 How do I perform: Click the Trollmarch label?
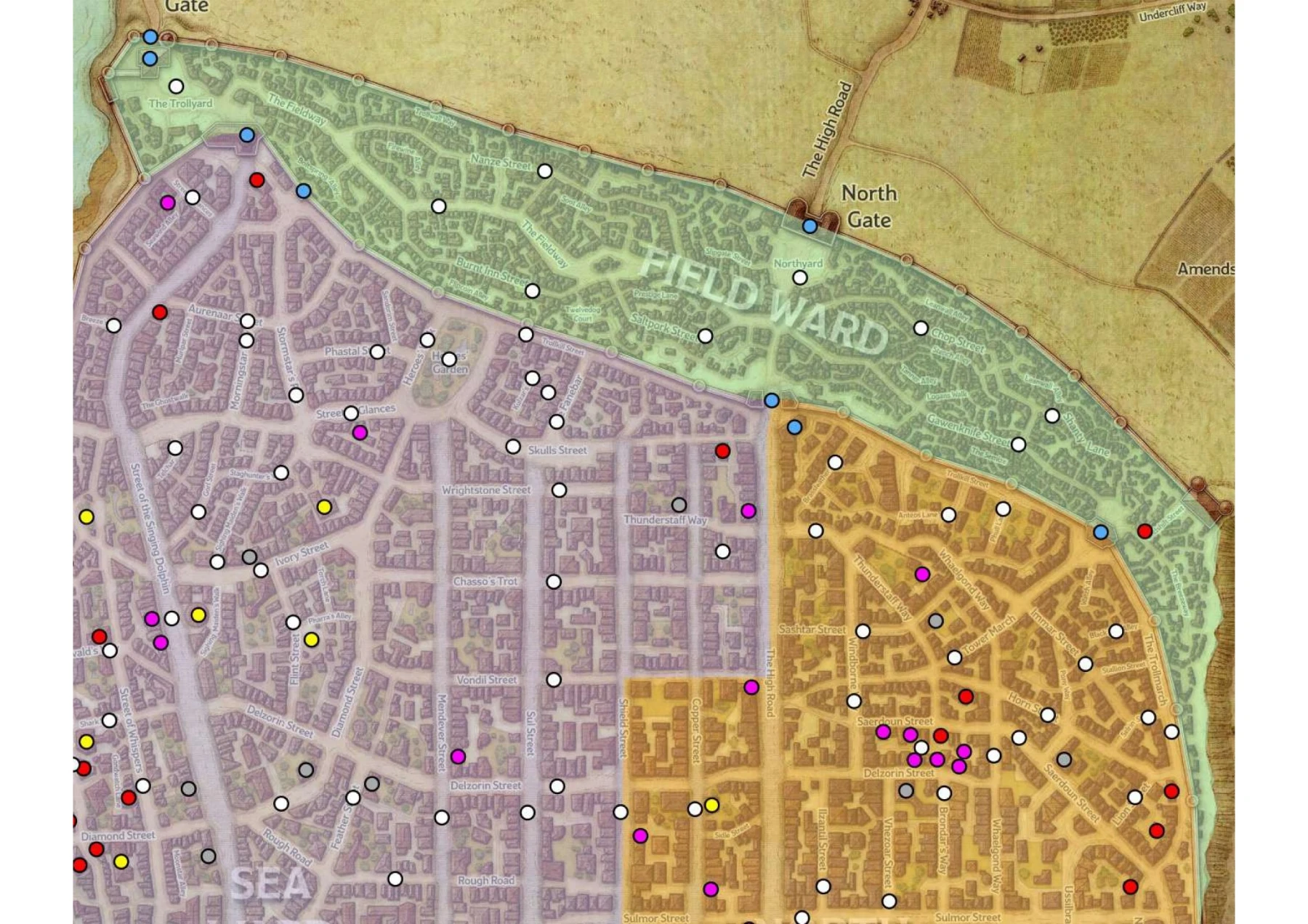coord(1155,670)
